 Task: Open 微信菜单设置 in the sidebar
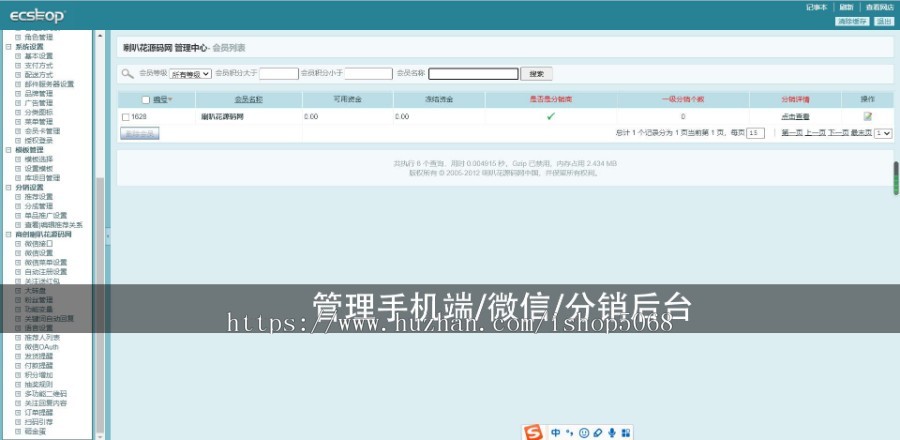tap(46, 262)
